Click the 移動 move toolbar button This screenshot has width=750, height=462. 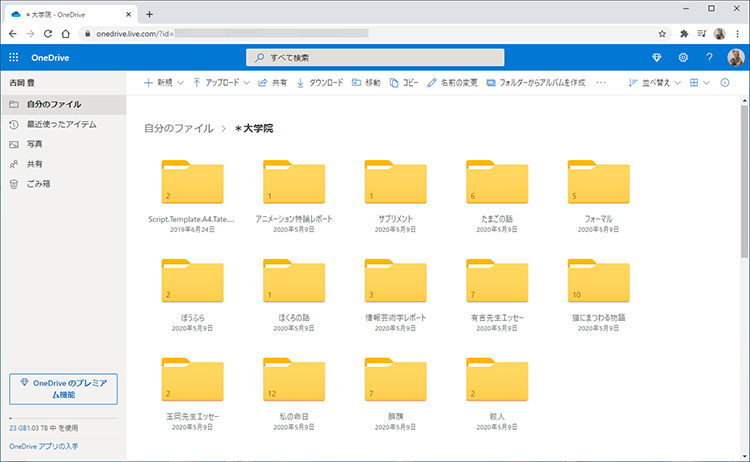click(366, 82)
